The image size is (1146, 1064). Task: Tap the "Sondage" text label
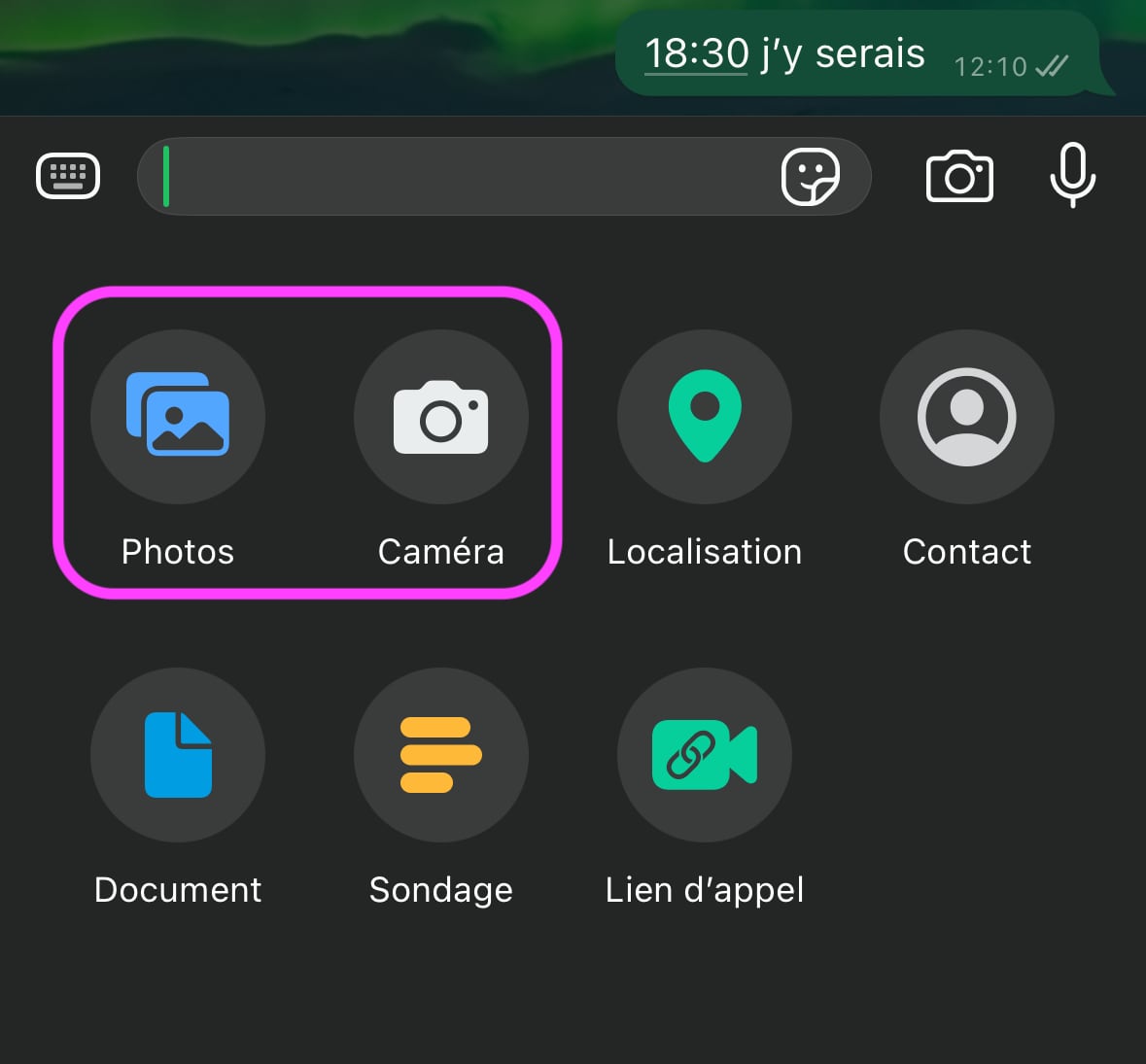[x=440, y=890]
